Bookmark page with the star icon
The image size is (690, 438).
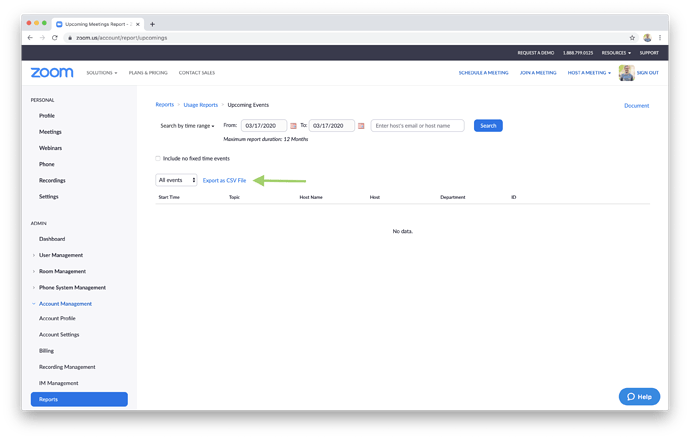(x=632, y=38)
